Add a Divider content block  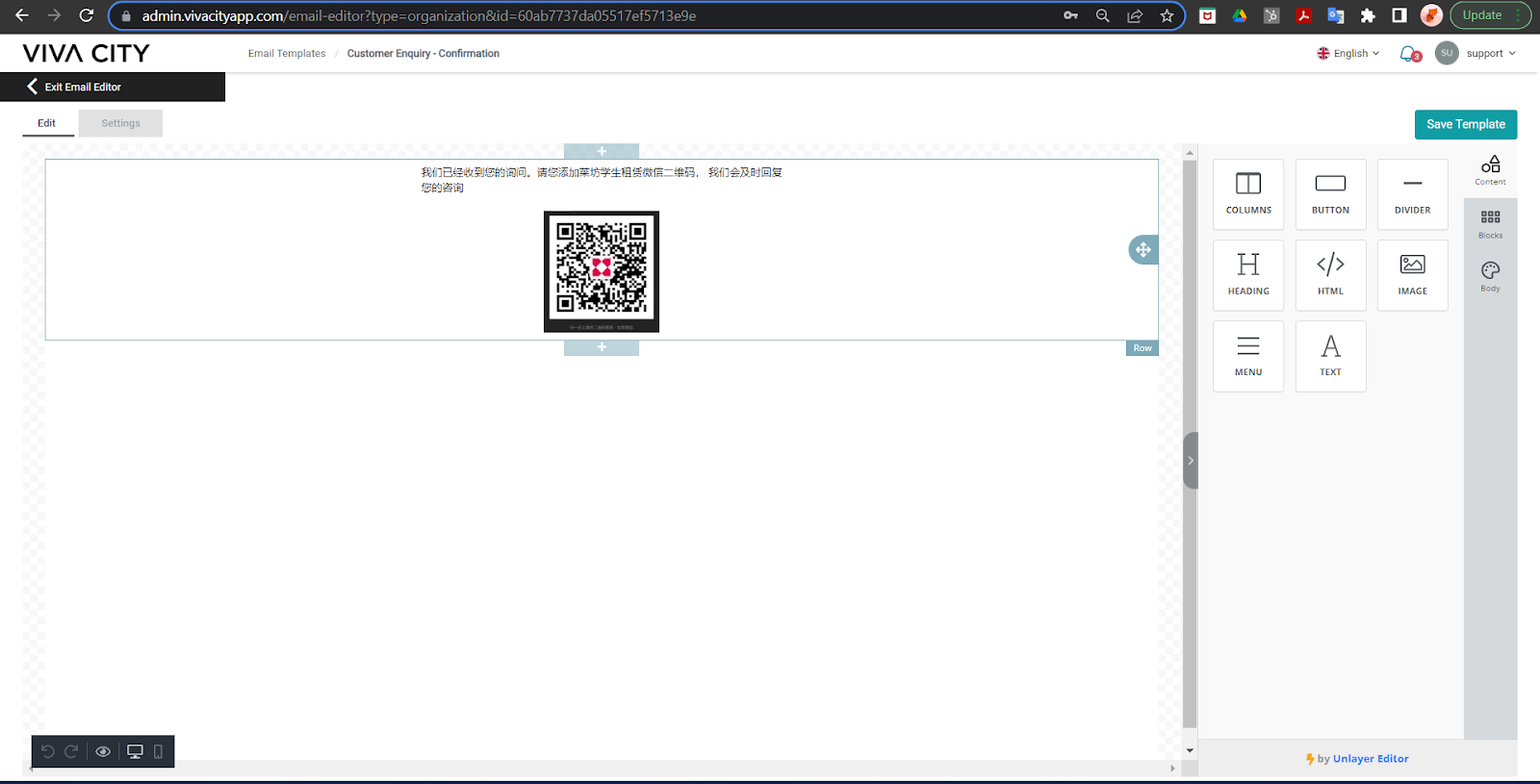pos(1412,194)
